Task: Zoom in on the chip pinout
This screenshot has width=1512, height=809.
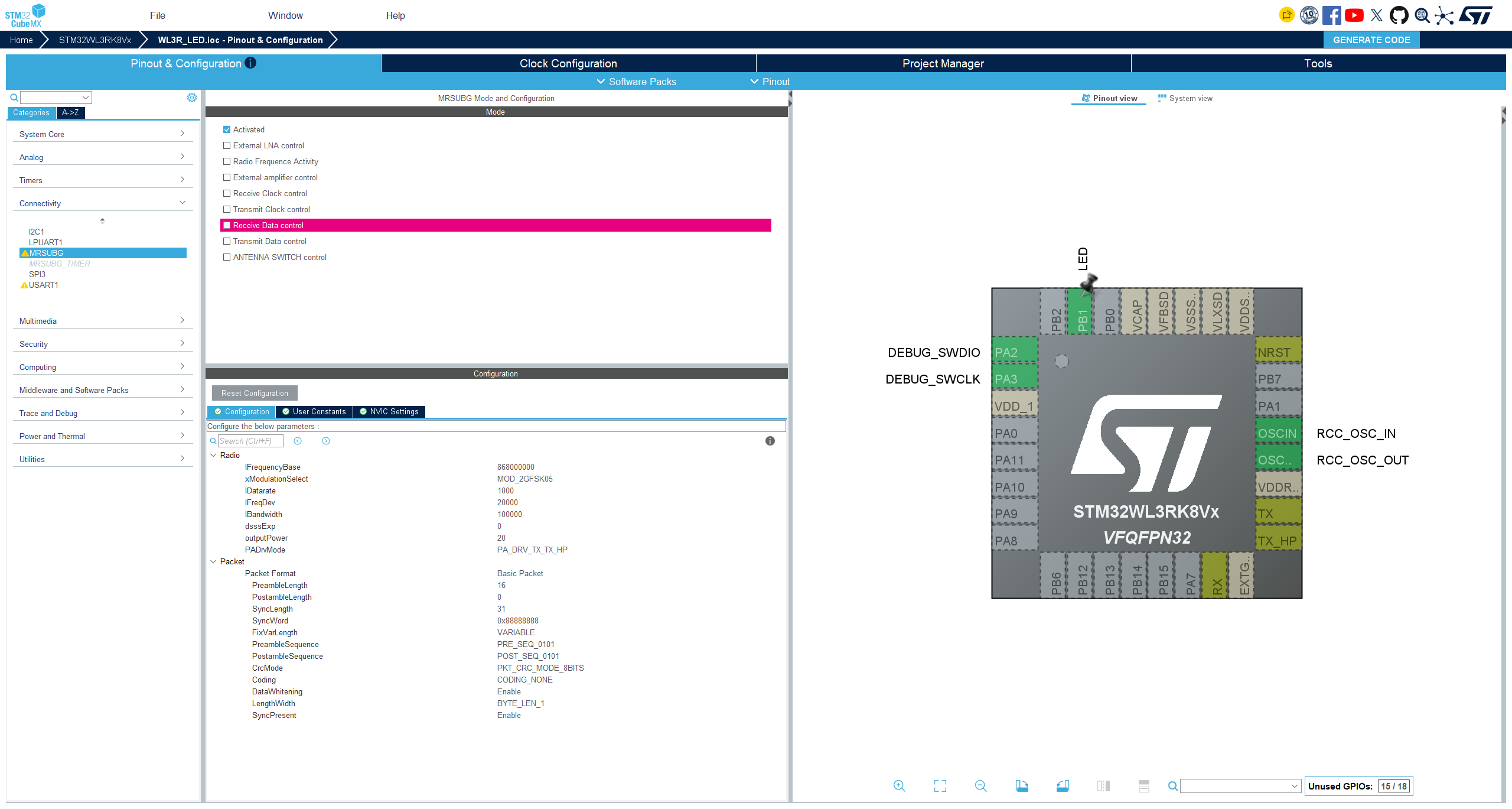Action: pyautogui.click(x=899, y=785)
